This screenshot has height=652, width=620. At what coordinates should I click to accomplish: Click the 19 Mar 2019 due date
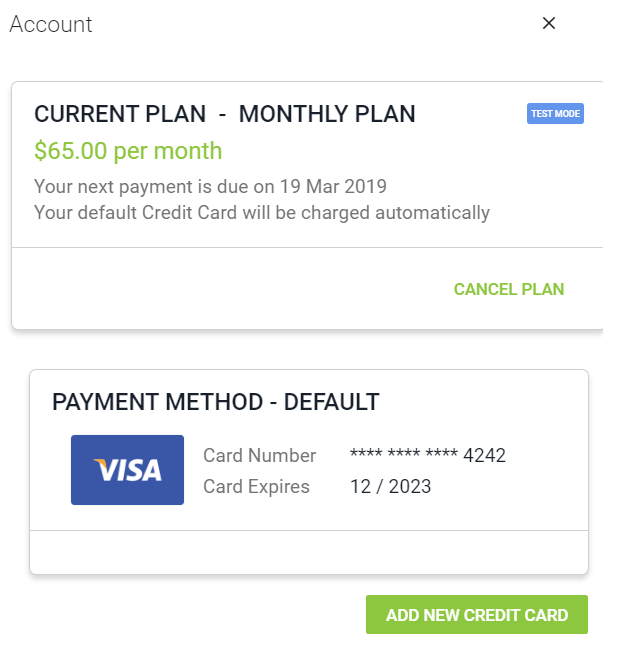[333, 186]
